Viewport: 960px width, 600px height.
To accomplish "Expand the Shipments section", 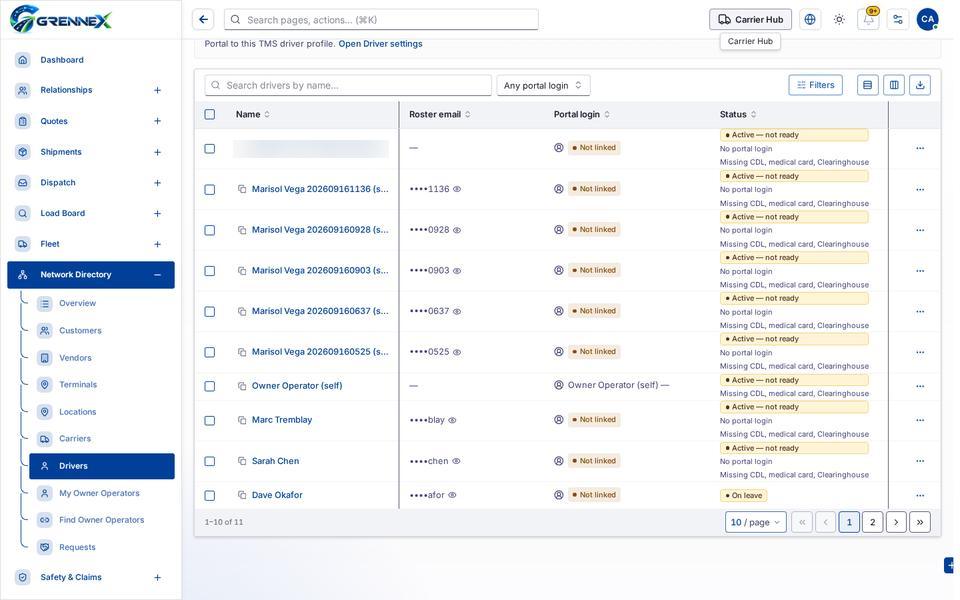I will tap(157, 152).
